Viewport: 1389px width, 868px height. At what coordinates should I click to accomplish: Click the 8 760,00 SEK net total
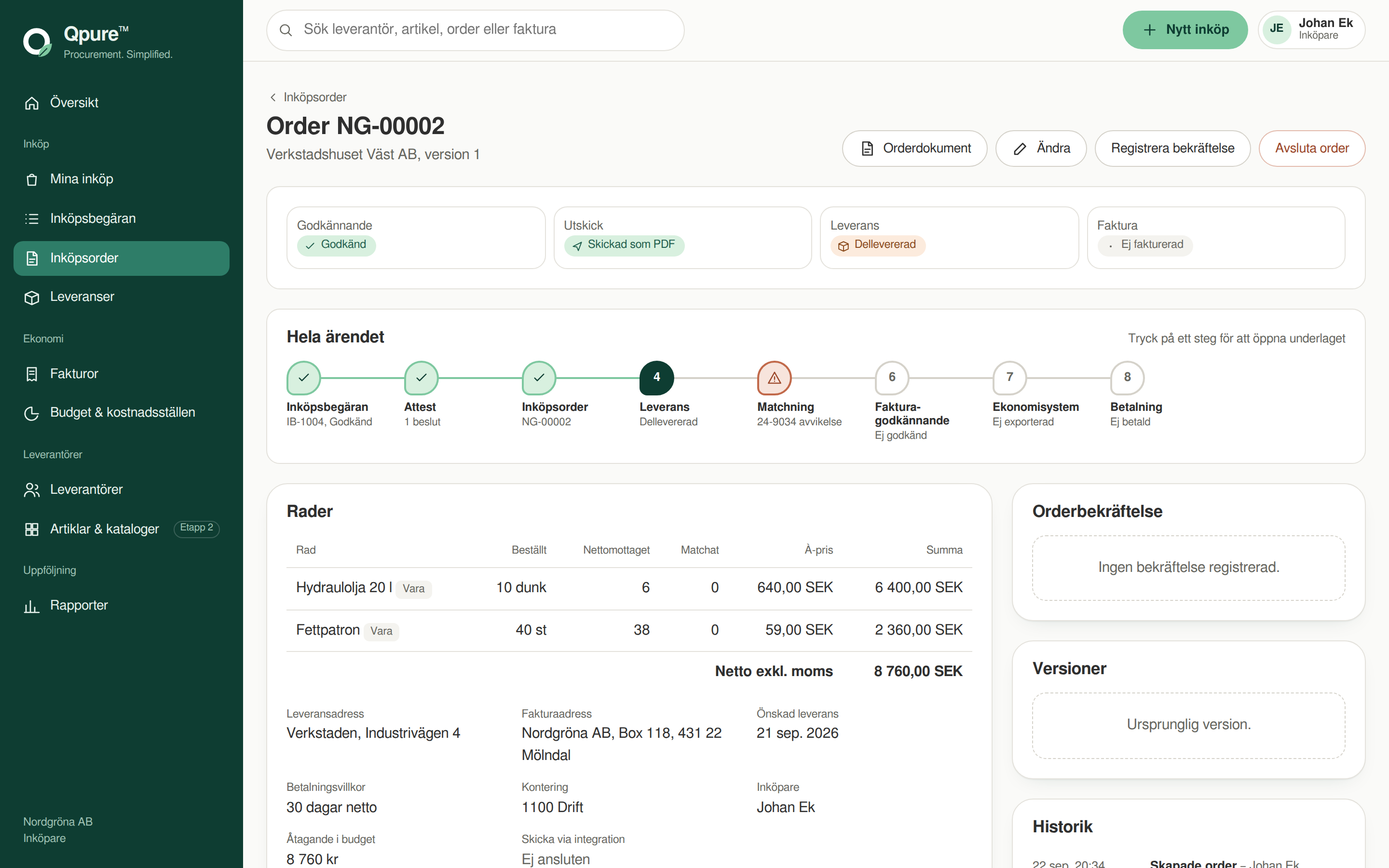point(918,672)
